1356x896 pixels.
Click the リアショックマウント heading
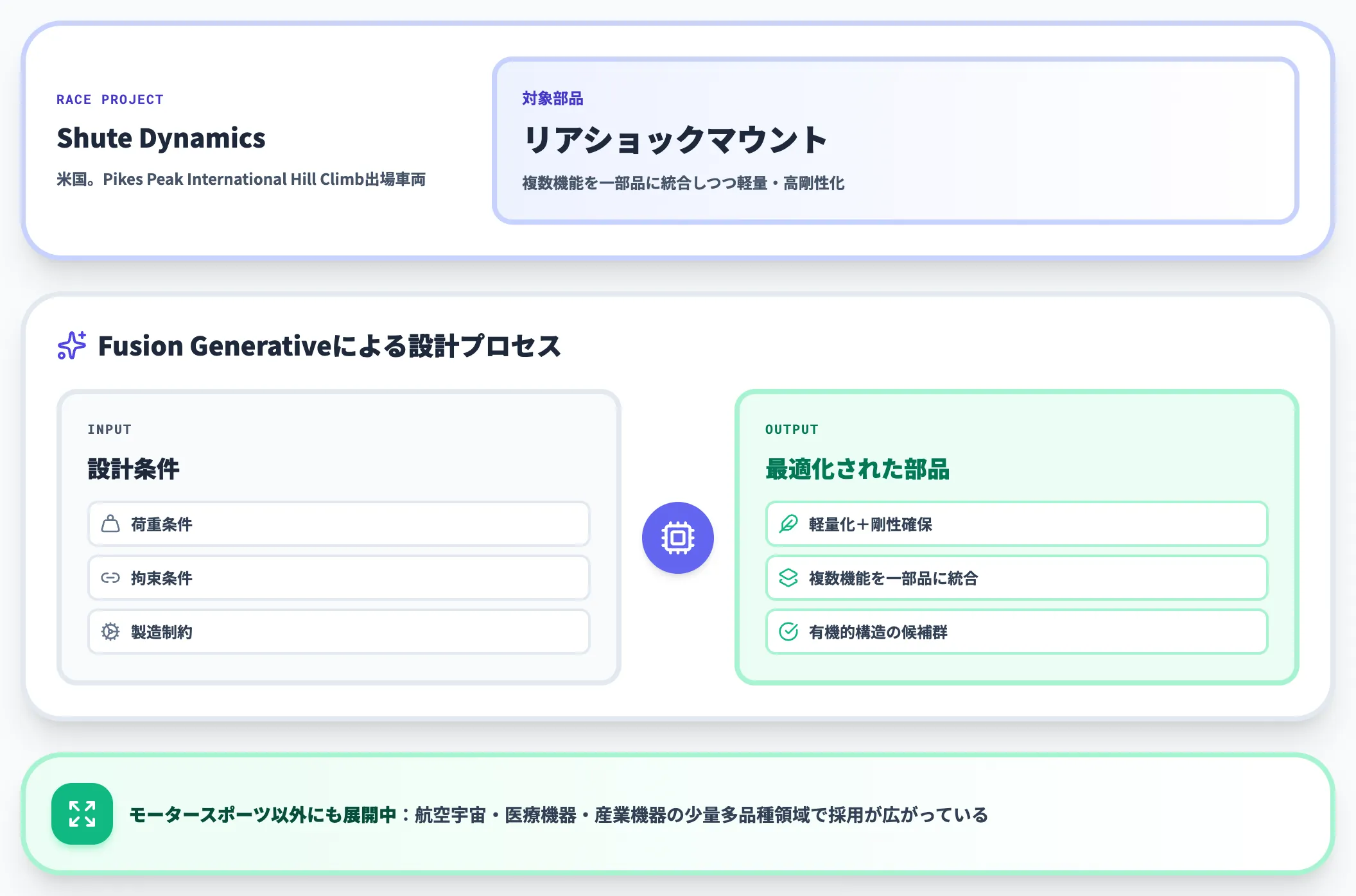pyautogui.click(x=675, y=139)
